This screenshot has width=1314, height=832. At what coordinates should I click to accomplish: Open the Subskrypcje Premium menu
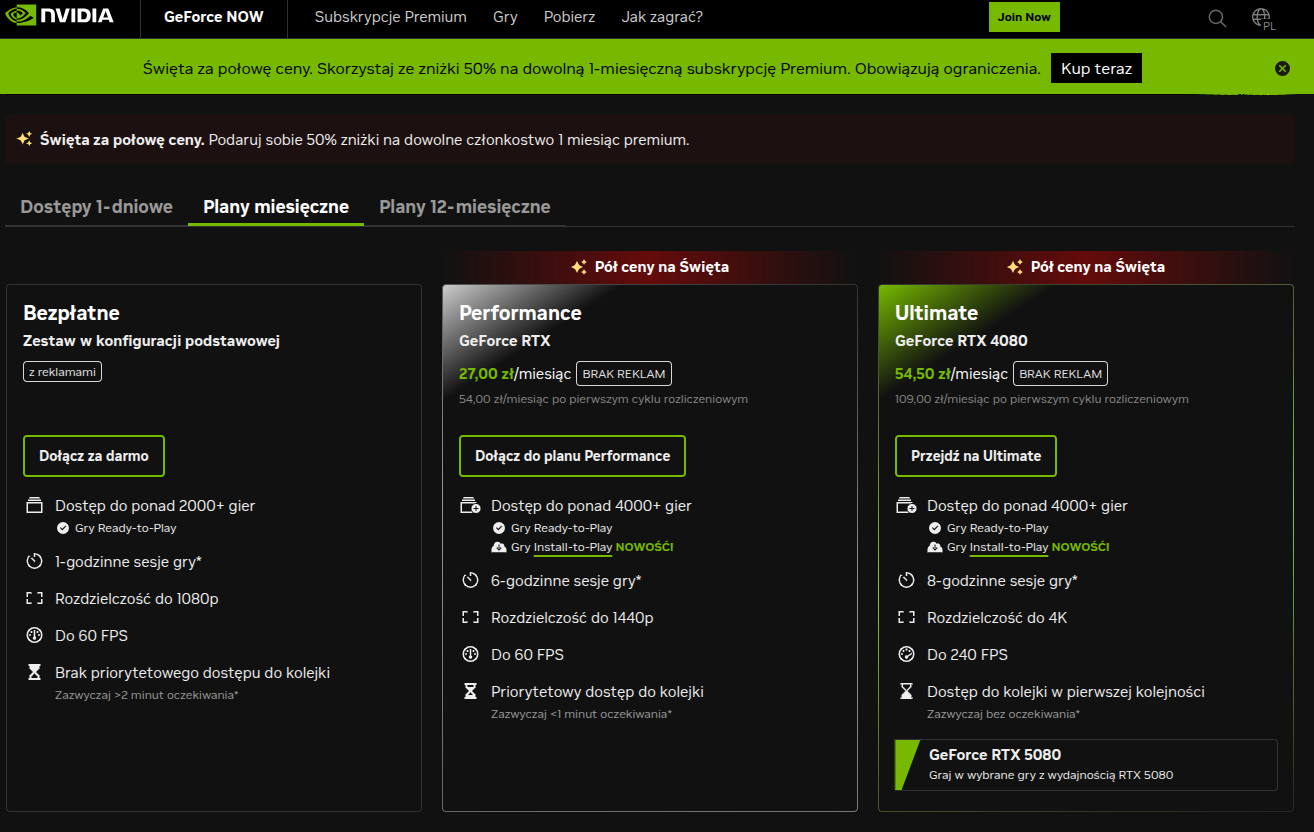[x=390, y=17]
